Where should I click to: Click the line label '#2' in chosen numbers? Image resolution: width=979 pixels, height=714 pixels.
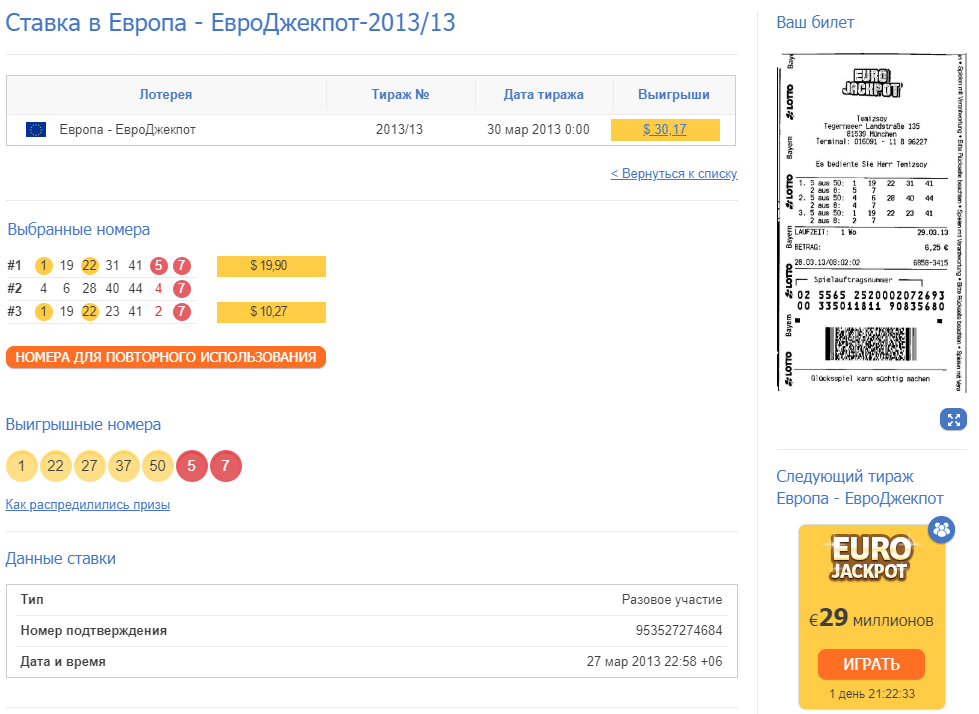(x=14, y=288)
